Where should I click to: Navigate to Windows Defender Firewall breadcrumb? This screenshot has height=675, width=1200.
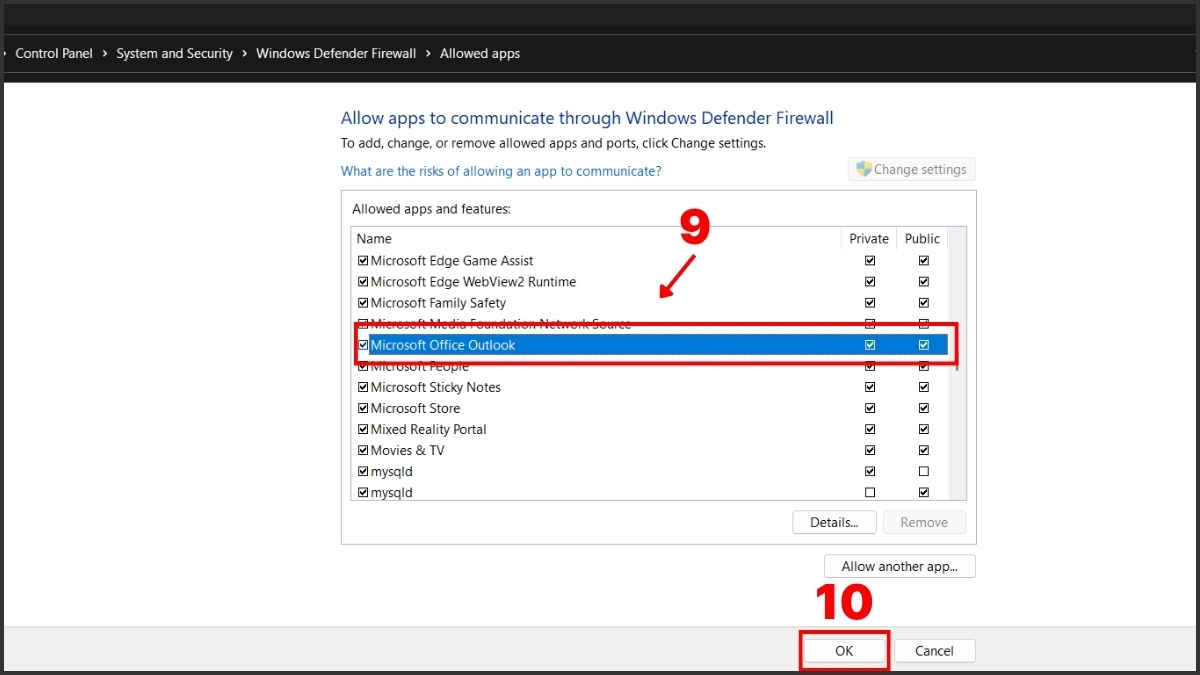point(336,54)
